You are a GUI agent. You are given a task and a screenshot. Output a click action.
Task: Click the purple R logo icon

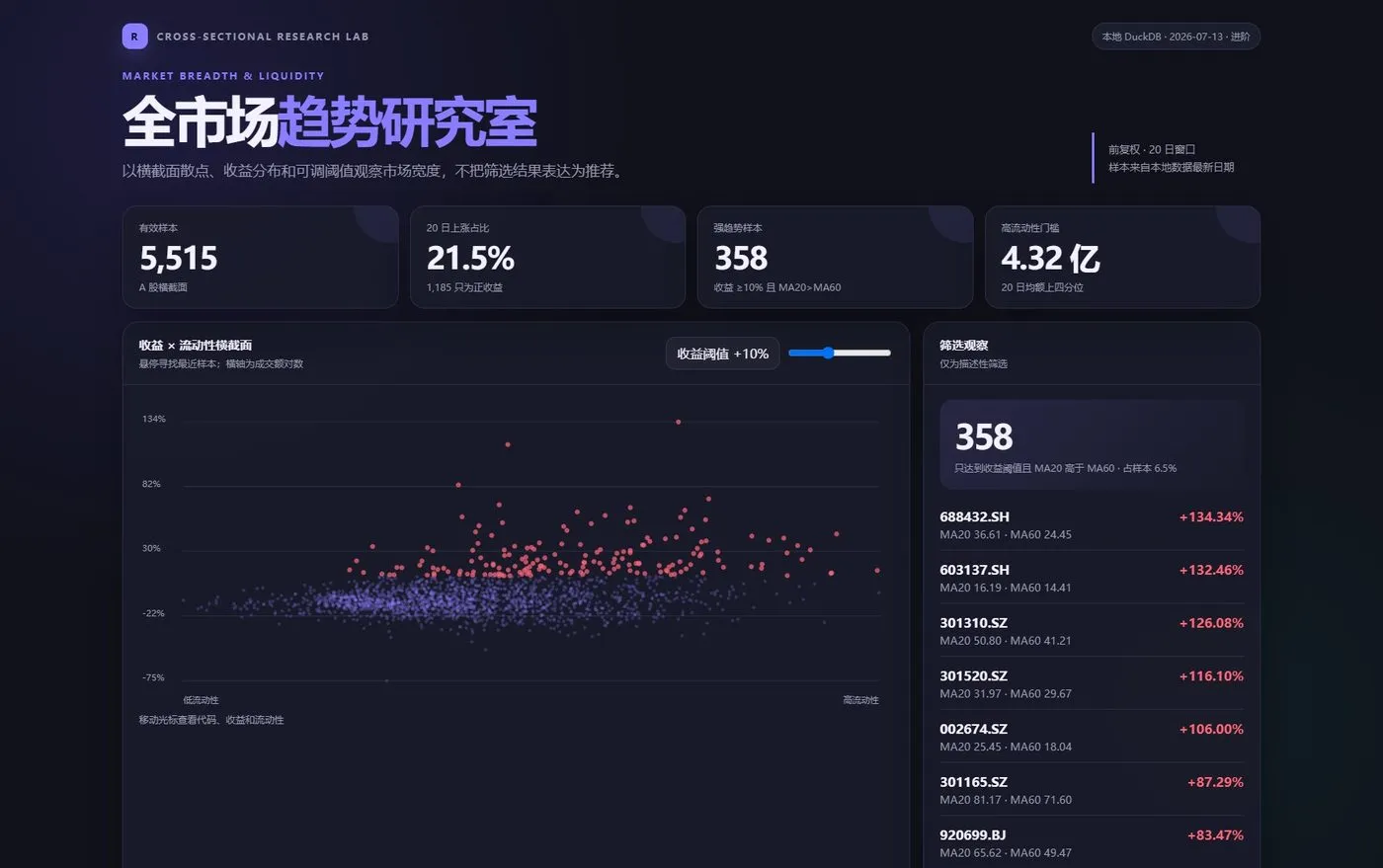[134, 37]
